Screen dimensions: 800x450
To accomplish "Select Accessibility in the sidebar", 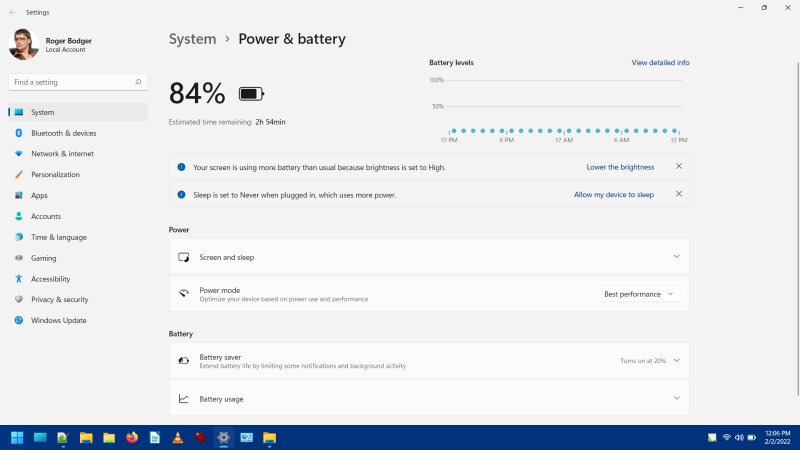I will (50, 279).
